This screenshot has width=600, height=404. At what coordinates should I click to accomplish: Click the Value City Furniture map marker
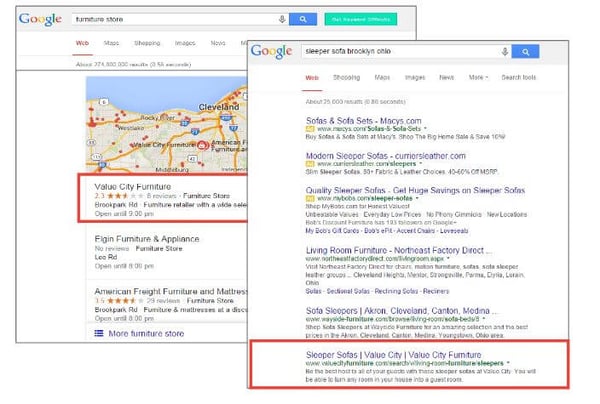(x=202, y=145)
